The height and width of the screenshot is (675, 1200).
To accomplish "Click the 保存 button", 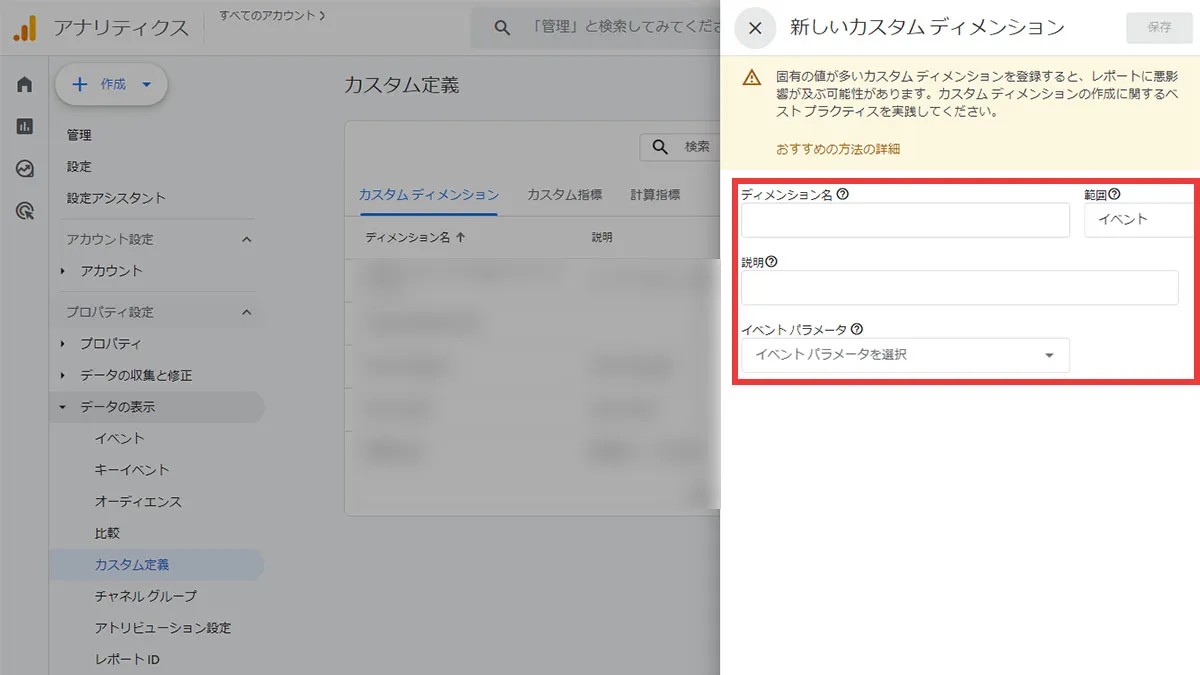I will pyautogui.click(x=1159, y=28).
